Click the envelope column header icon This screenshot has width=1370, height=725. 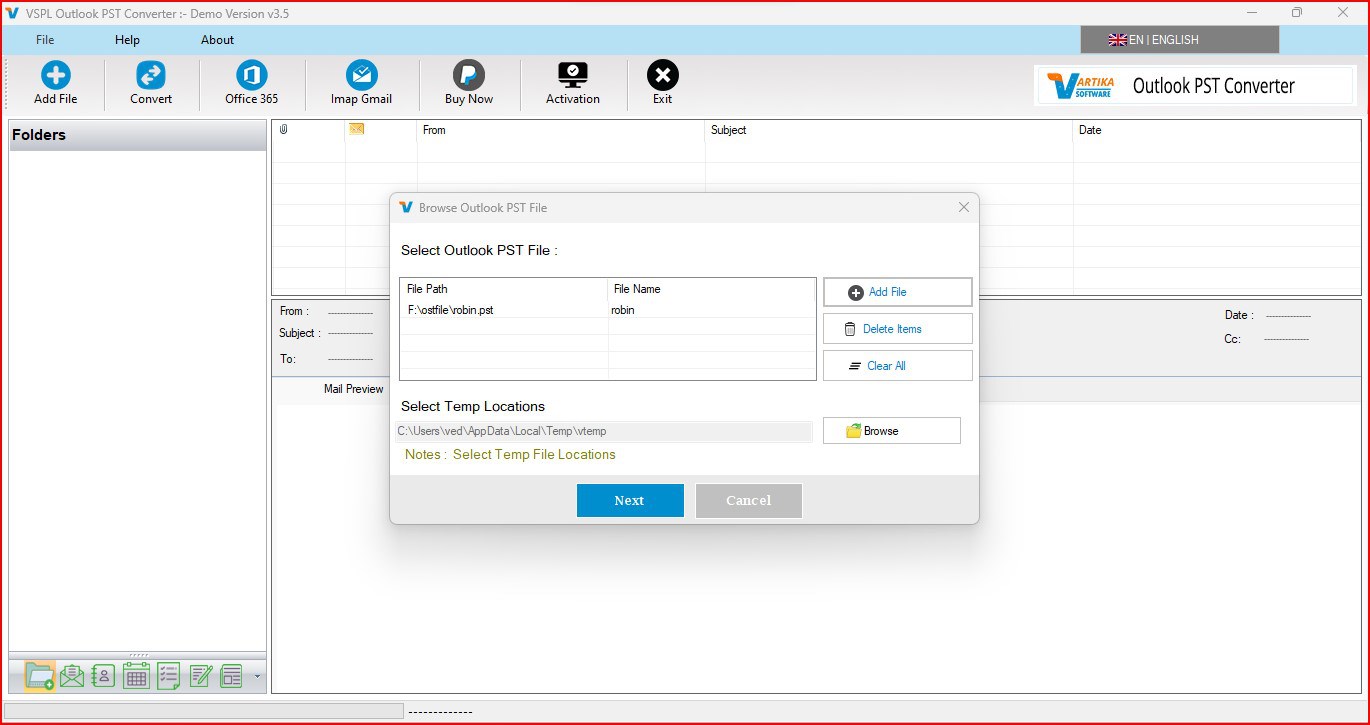(356, 129)
